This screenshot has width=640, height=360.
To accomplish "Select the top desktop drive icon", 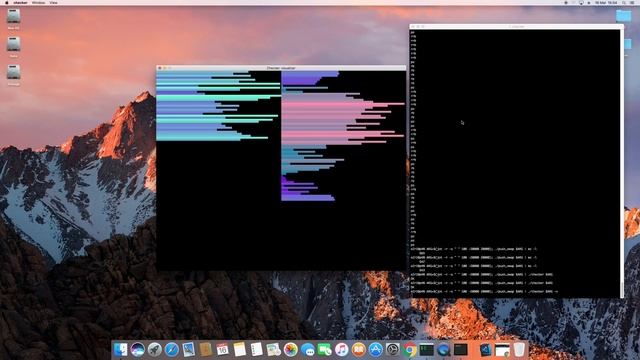I will [13, 16].
